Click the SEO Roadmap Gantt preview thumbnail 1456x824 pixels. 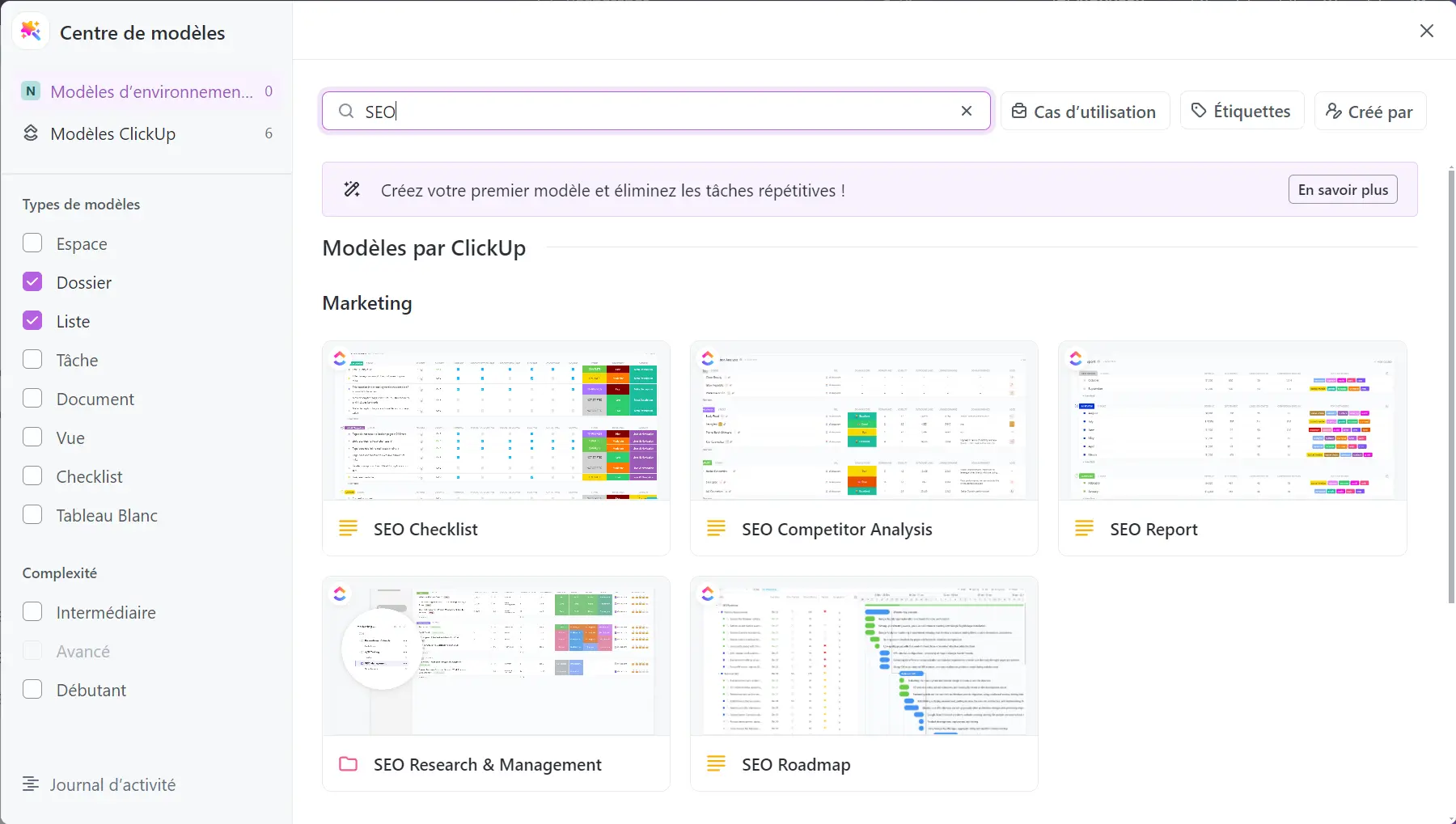tap(864, 656)
